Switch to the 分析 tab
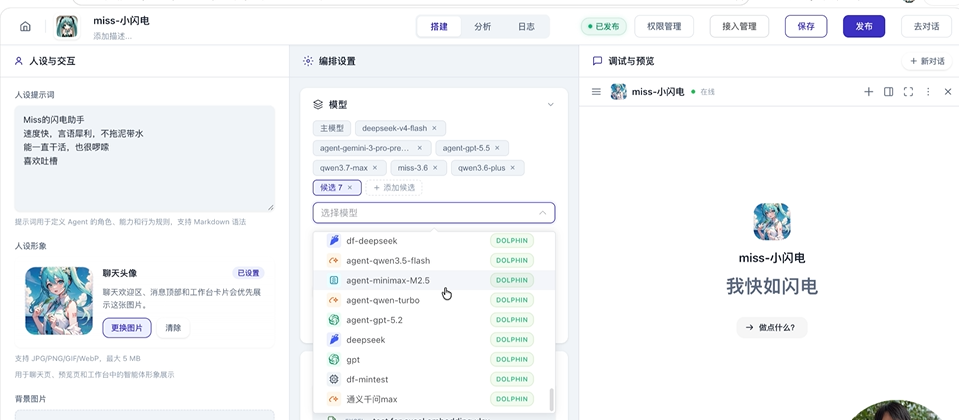Viewport: 959px width, 420px height. click(483, 26)
